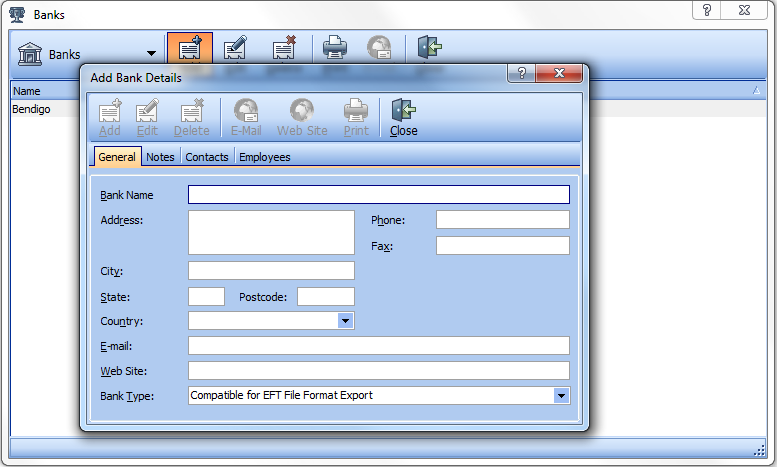This screenshot has height=467, width=777.
Task: Open the Country dropdown
Action: (345, 321)
